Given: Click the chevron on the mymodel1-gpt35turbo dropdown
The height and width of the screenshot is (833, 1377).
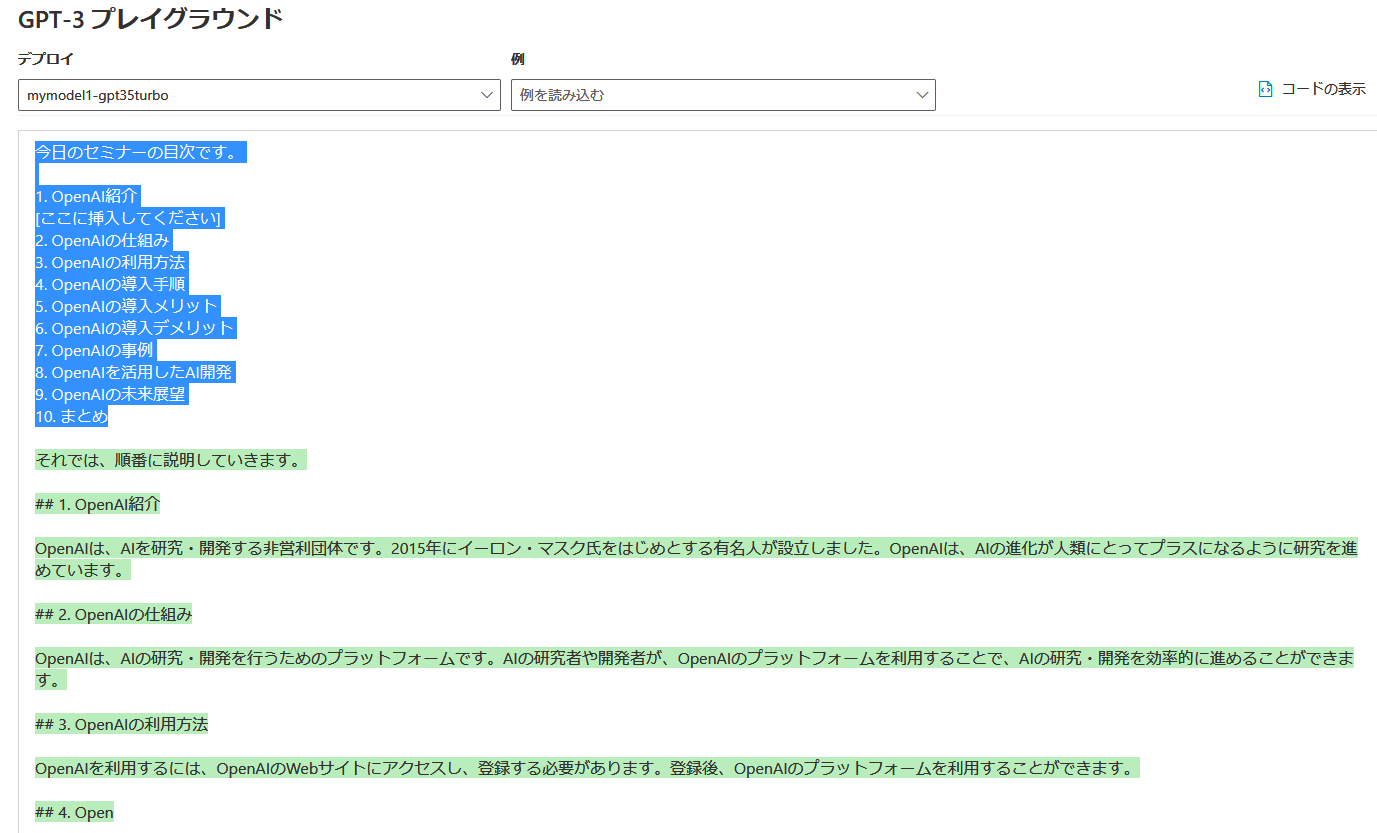Looking at the screenshot, I should click(x=487, y=94).
